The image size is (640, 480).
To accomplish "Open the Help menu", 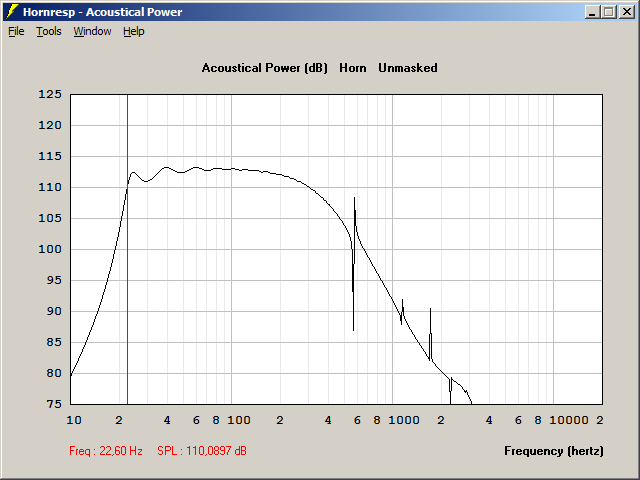I will click(x=134, y=31).
